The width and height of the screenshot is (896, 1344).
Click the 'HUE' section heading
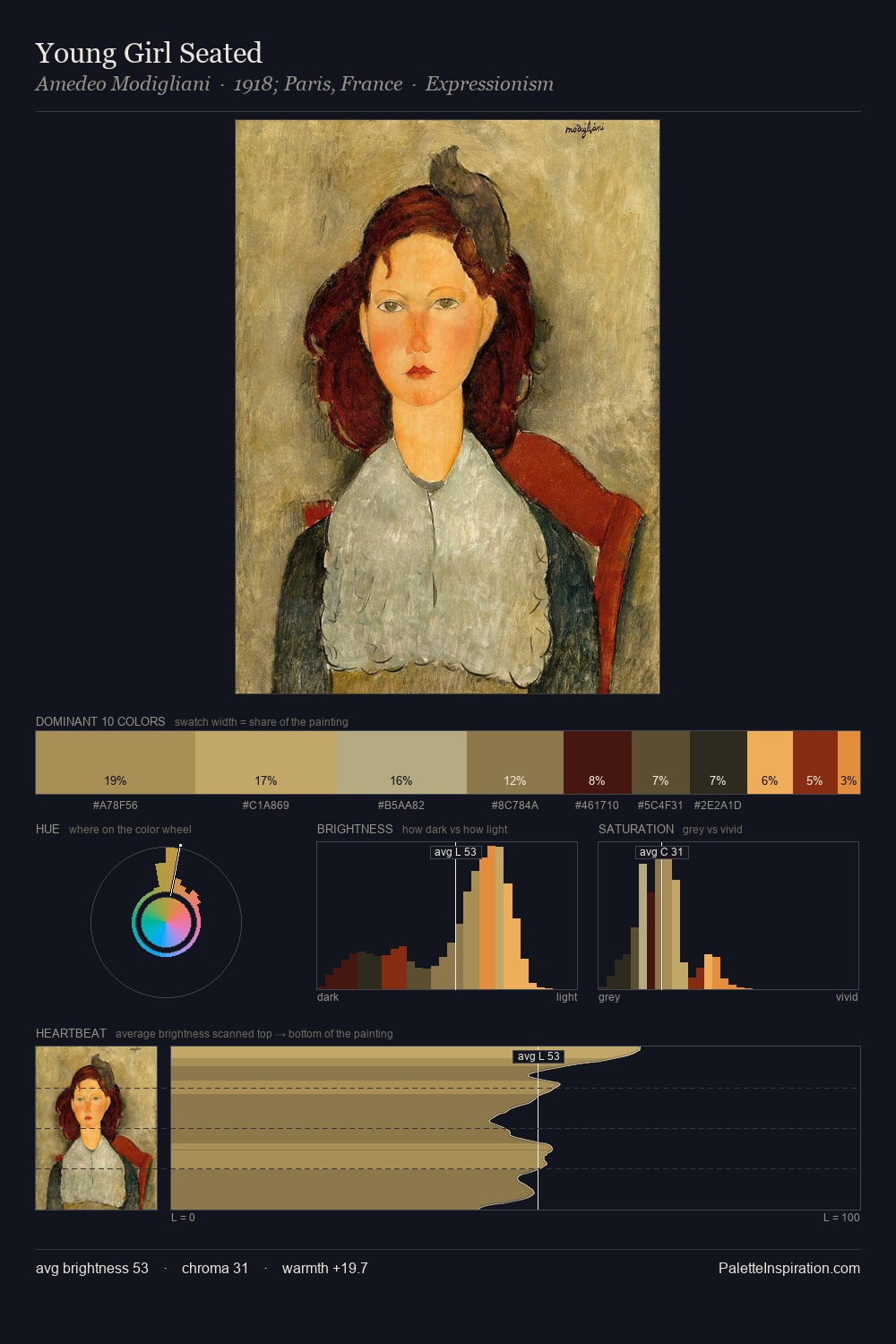click(x=47, y=829)
